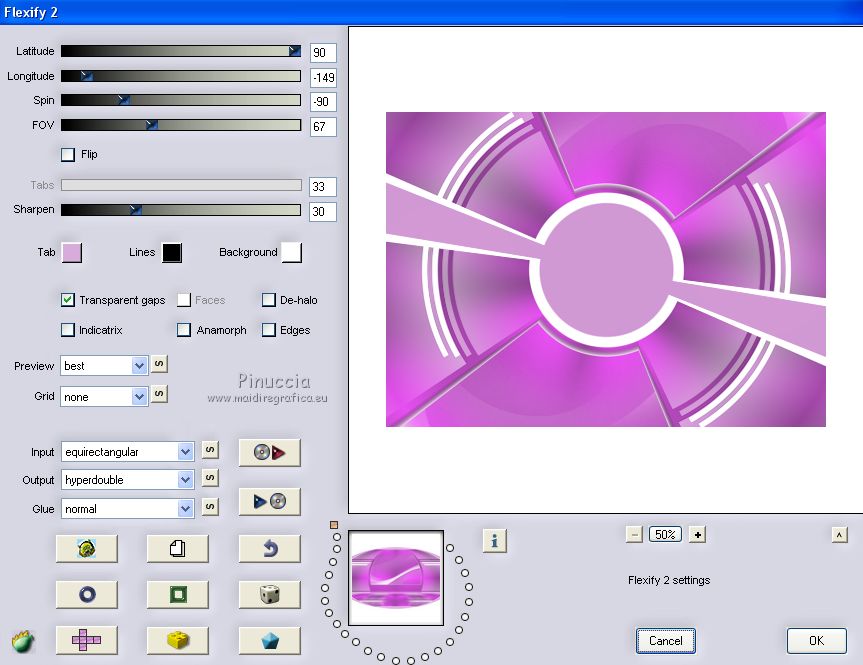Zoom in with the plus button

pos(697,535)
